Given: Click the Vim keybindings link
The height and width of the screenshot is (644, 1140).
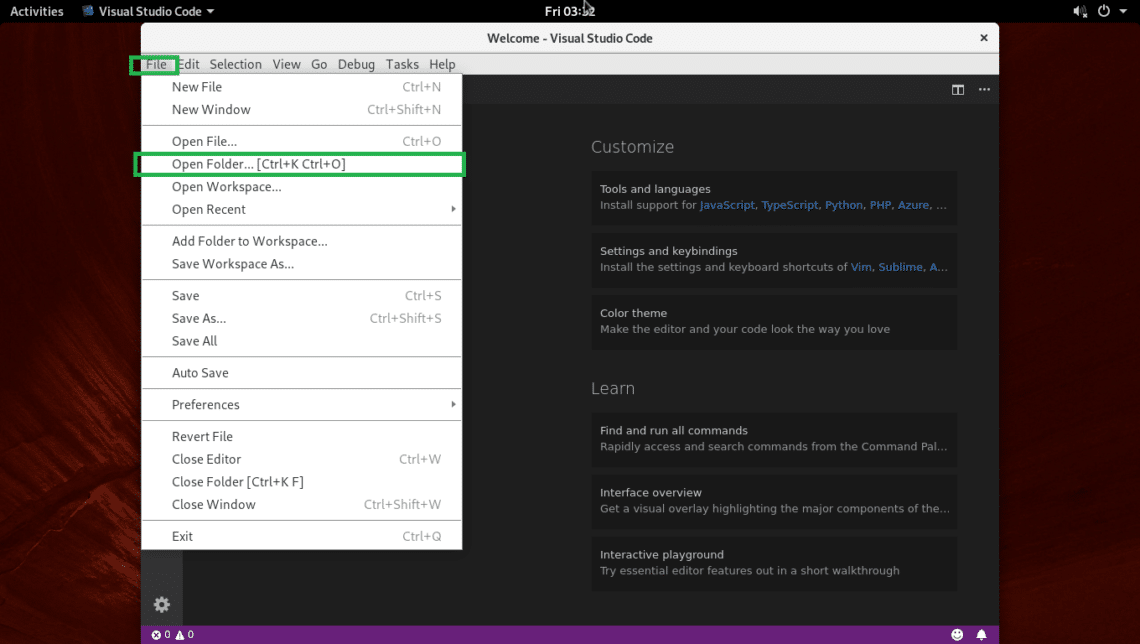Looking at the screenshot, I should coord(861,267).
